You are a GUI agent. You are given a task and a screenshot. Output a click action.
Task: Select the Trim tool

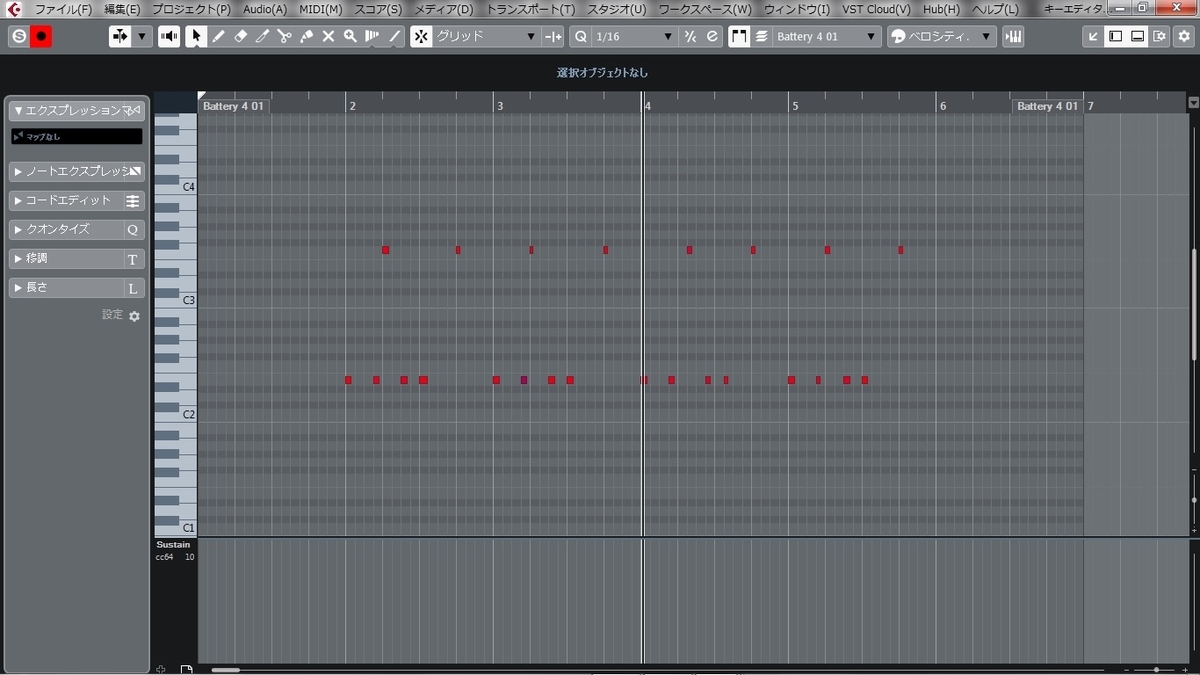tap(262, 36)
